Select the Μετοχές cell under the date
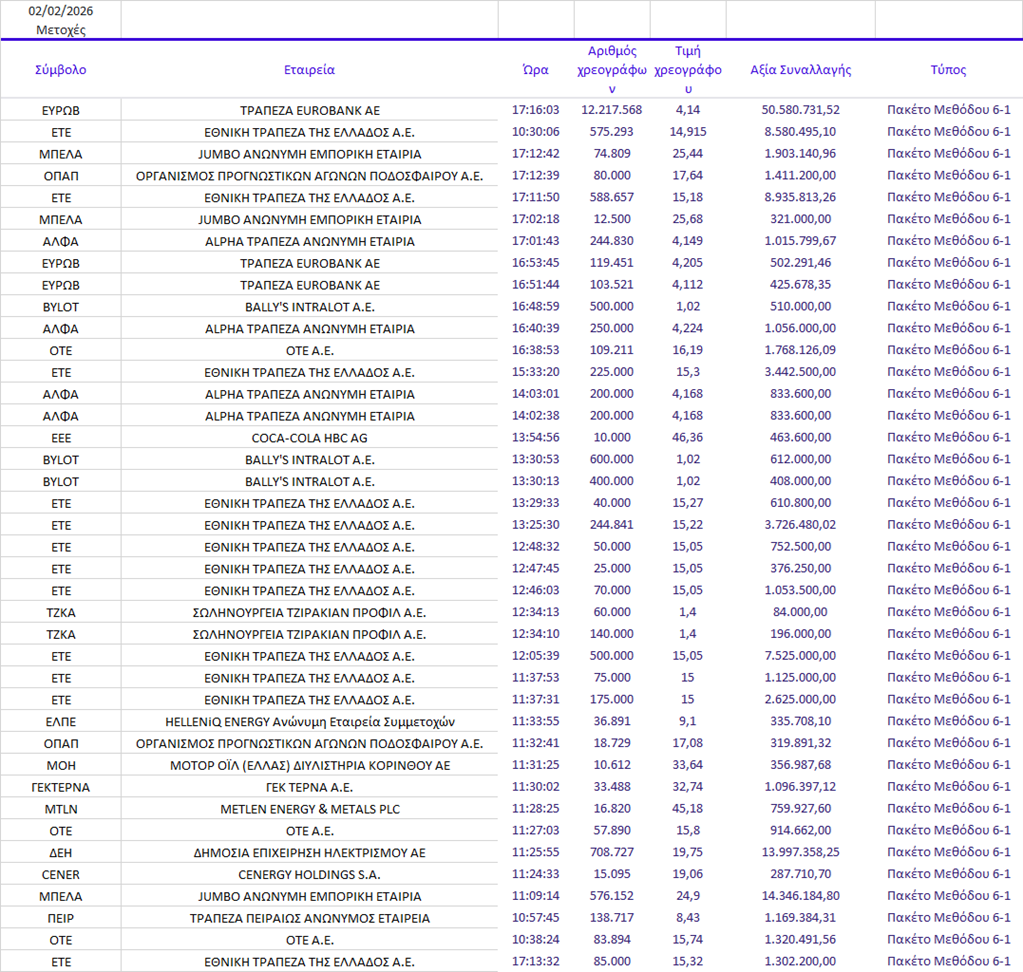Image resolution: width=1023 pixels, height=972 pixels. tap(61, 30)
